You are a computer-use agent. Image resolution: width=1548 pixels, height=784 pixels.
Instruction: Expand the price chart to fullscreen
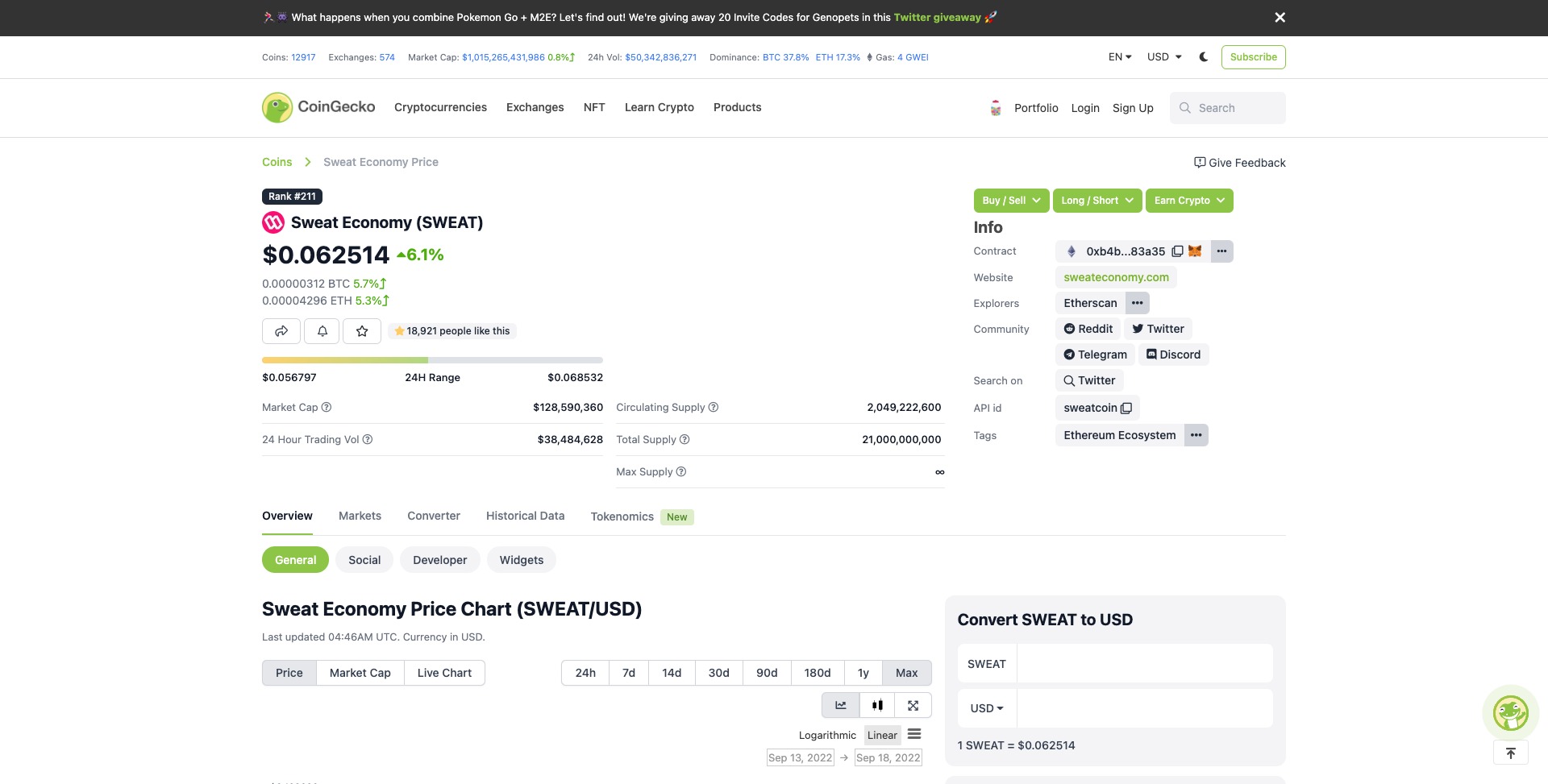click(913, 704)
